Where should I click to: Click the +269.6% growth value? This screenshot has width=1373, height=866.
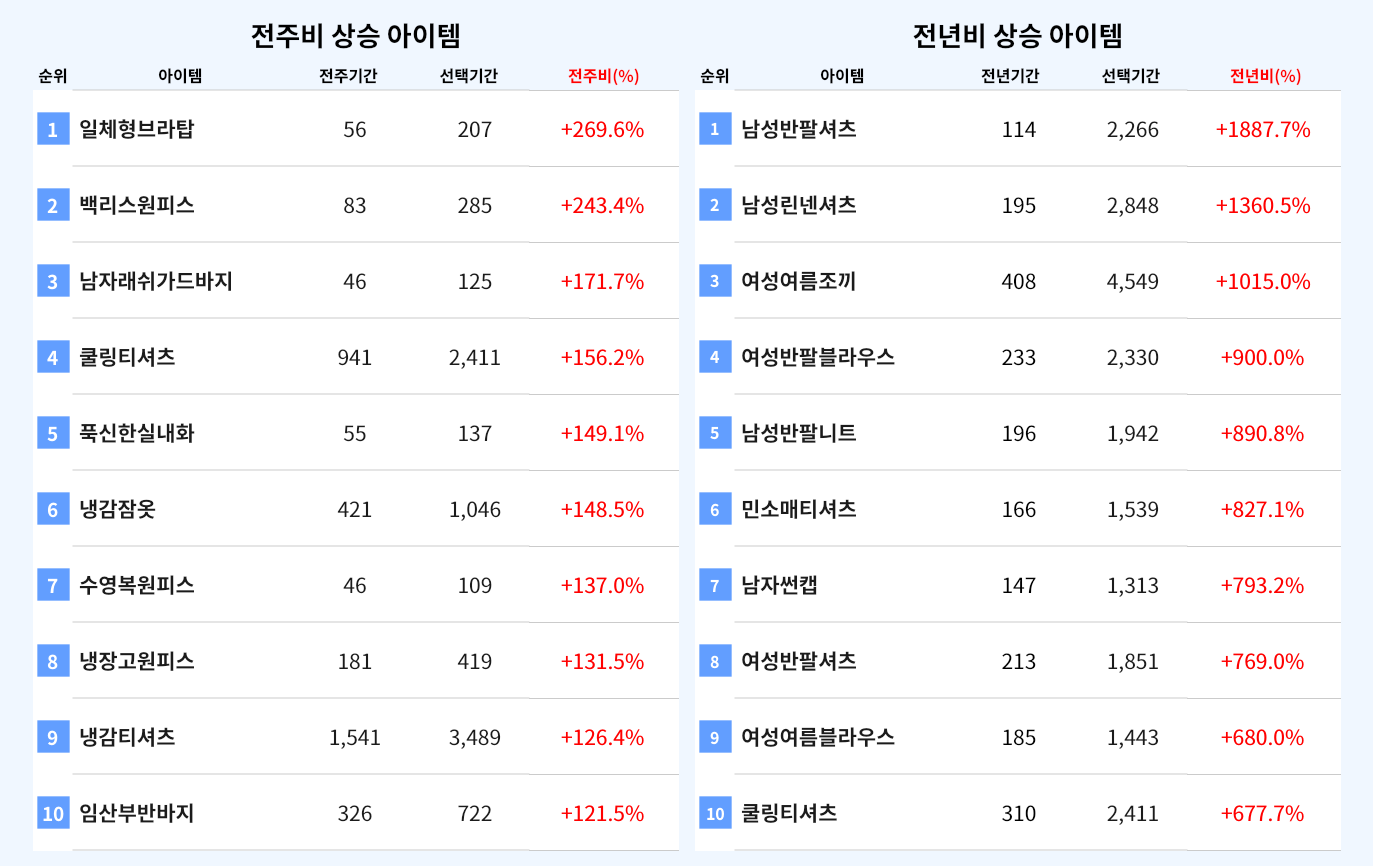pos(602,129)
